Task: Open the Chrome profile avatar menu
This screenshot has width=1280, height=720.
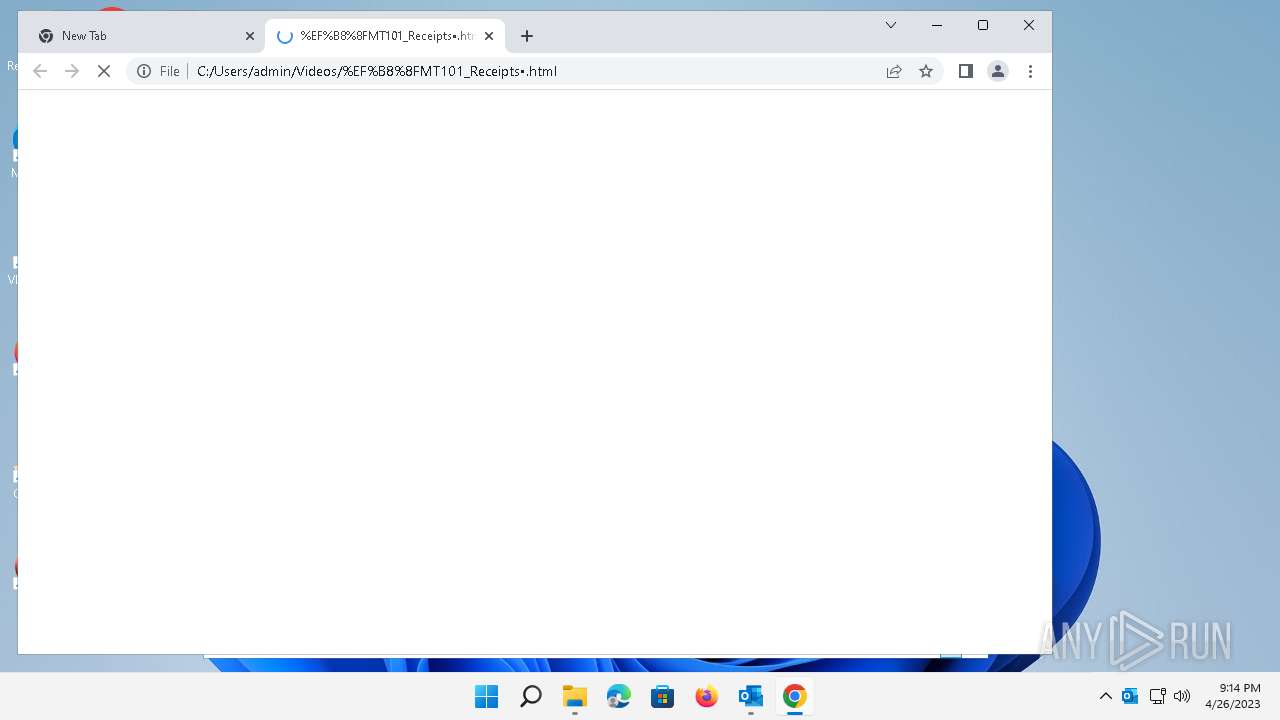Action: tap(998, 71)
